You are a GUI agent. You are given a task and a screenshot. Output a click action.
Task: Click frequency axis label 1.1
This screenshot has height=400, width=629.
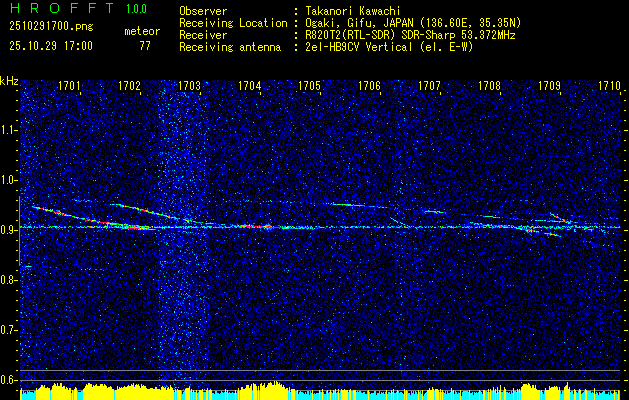[9, 130]
